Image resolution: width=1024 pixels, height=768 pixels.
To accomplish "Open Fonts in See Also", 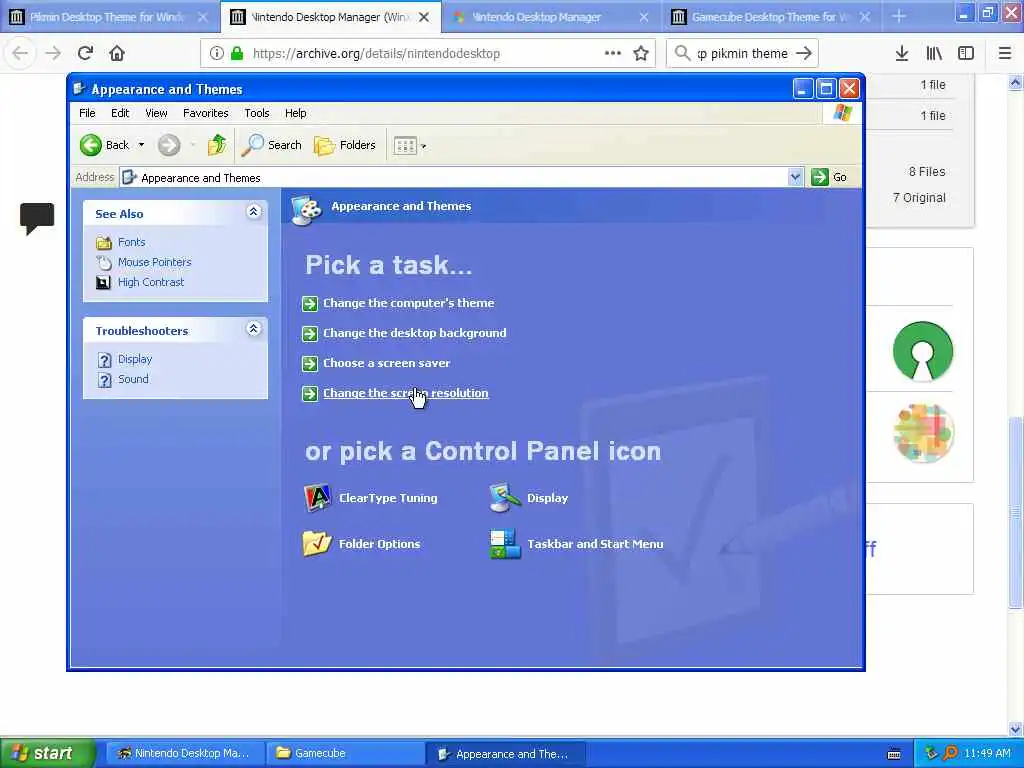I will tap(131, 242).
